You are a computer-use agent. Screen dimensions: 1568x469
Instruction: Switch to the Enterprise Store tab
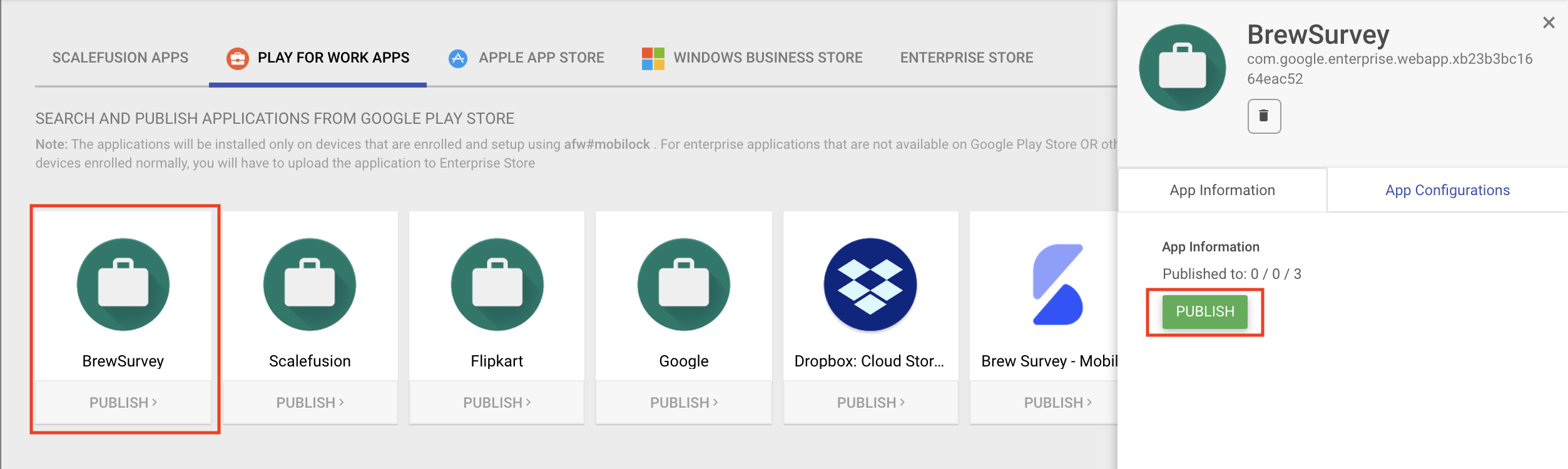click(967, 58)
